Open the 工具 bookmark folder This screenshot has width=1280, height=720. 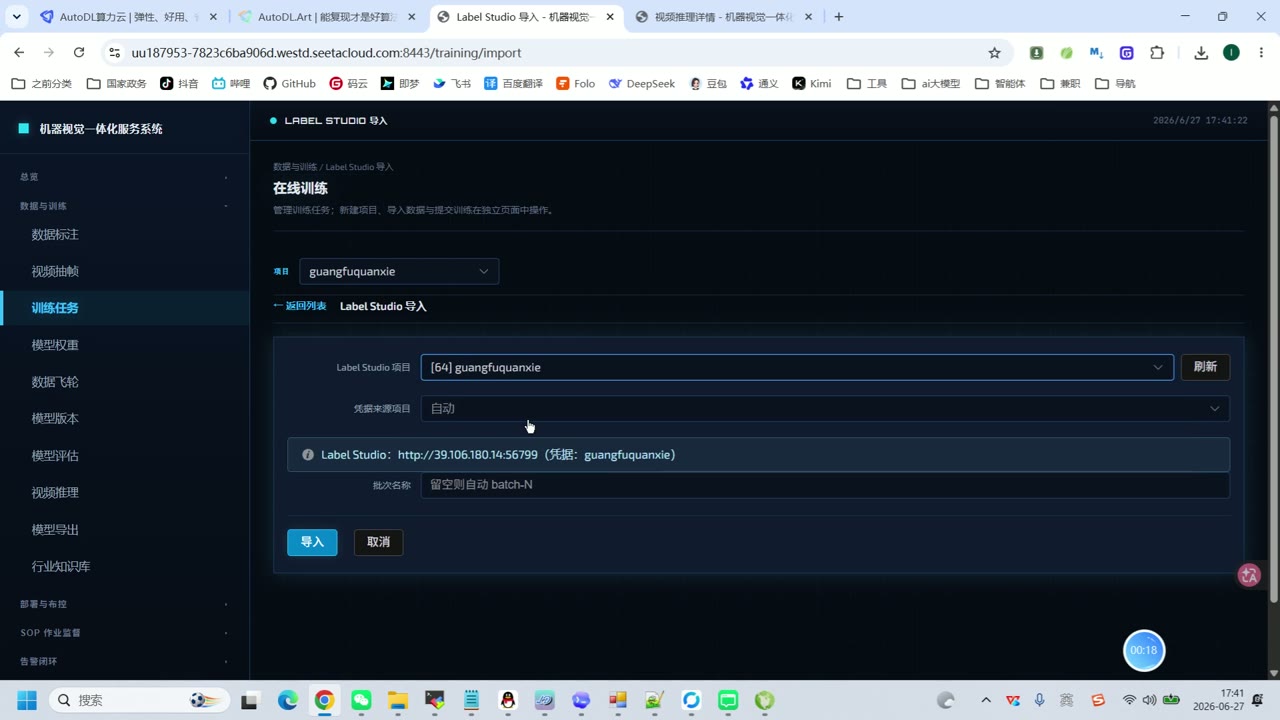pyautogui.click(x=866, y=84)
